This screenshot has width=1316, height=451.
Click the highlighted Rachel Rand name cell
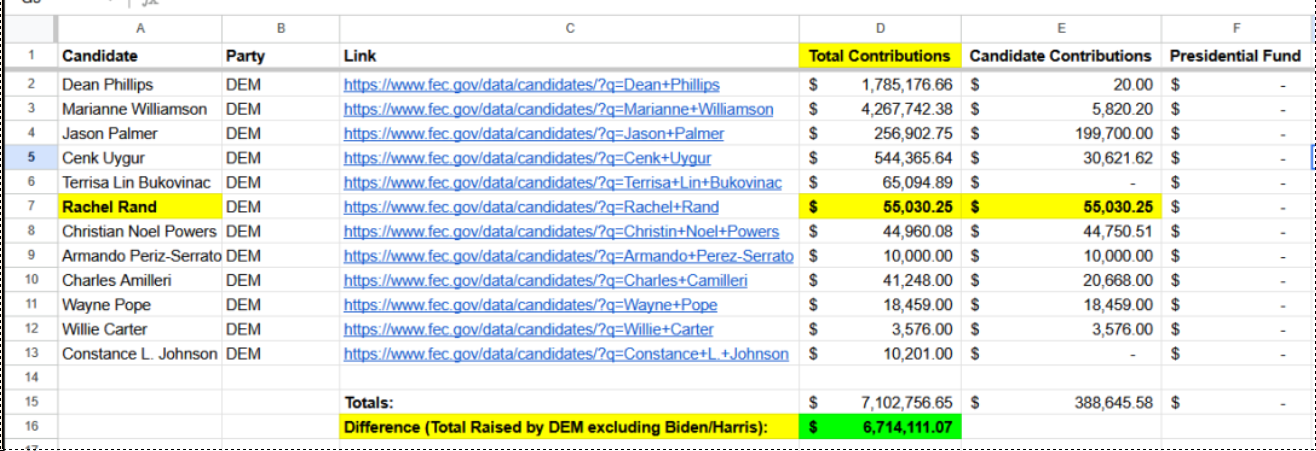pos(139,207)
